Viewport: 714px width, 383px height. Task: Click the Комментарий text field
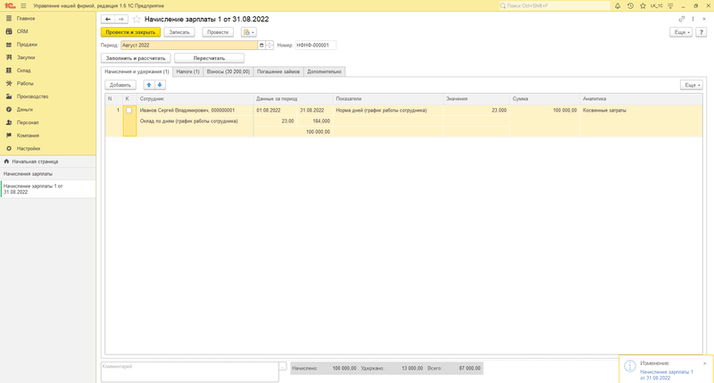point(189,372)
